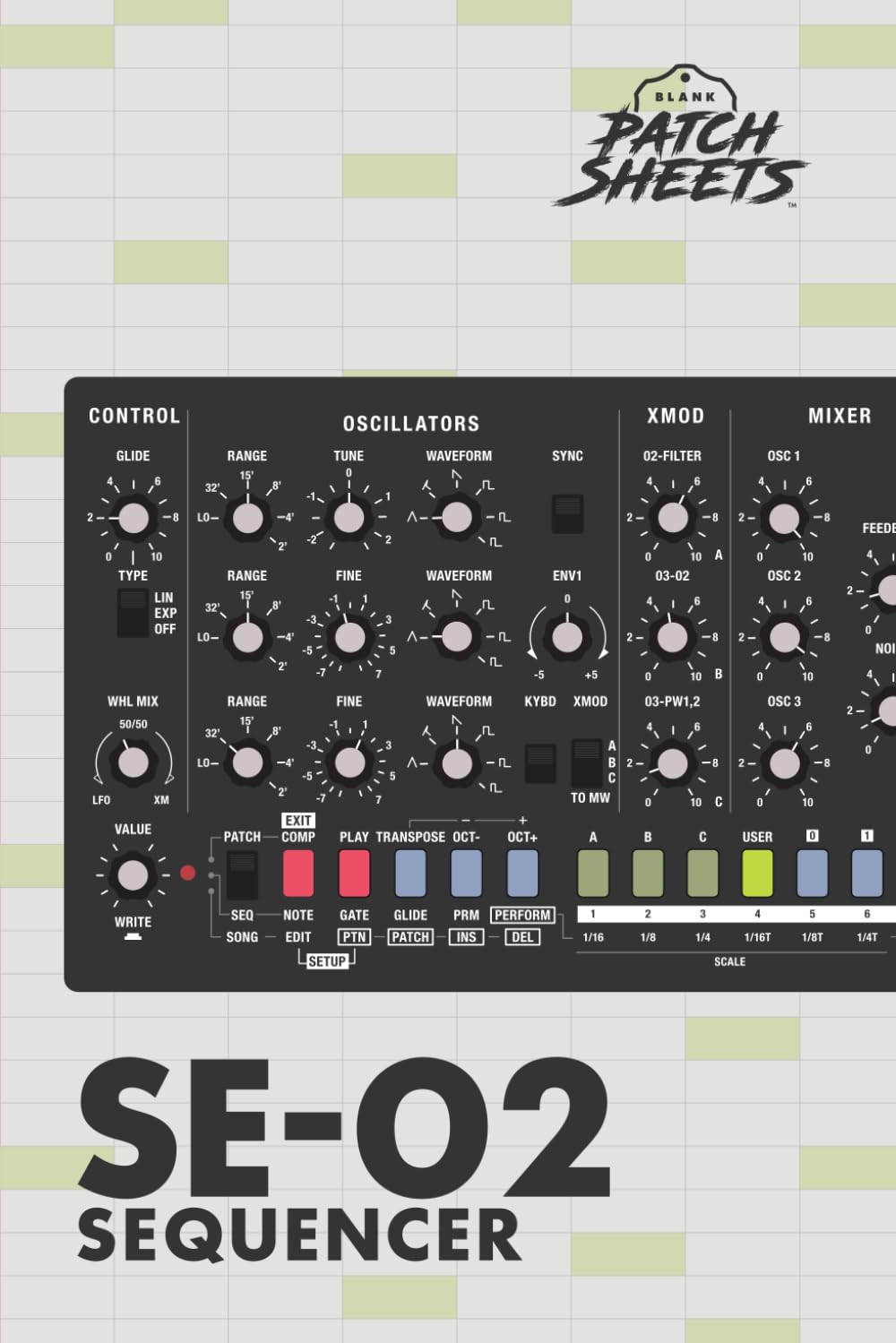The width and height of the screenshot is (896, 1343).
Task: Toggle the KYBD switch
Action: (x=540, y=763)
